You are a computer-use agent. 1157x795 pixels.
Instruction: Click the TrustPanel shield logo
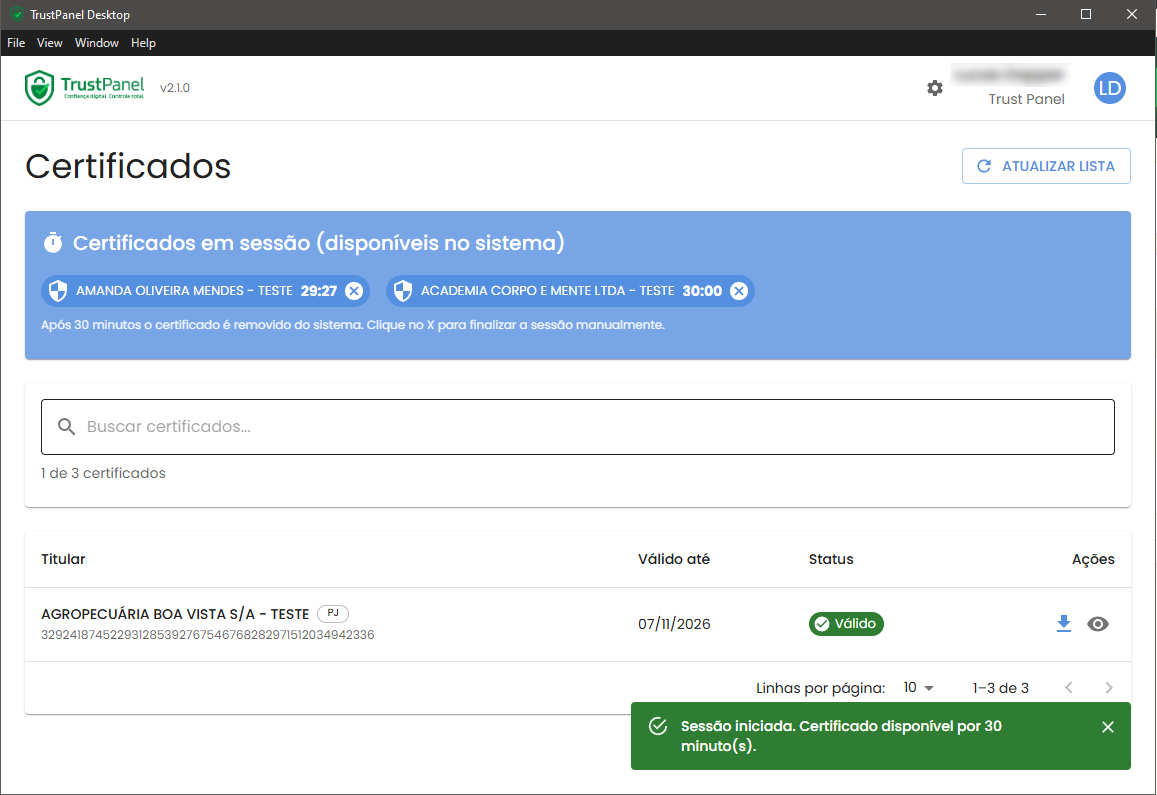[x=39, y=88]
